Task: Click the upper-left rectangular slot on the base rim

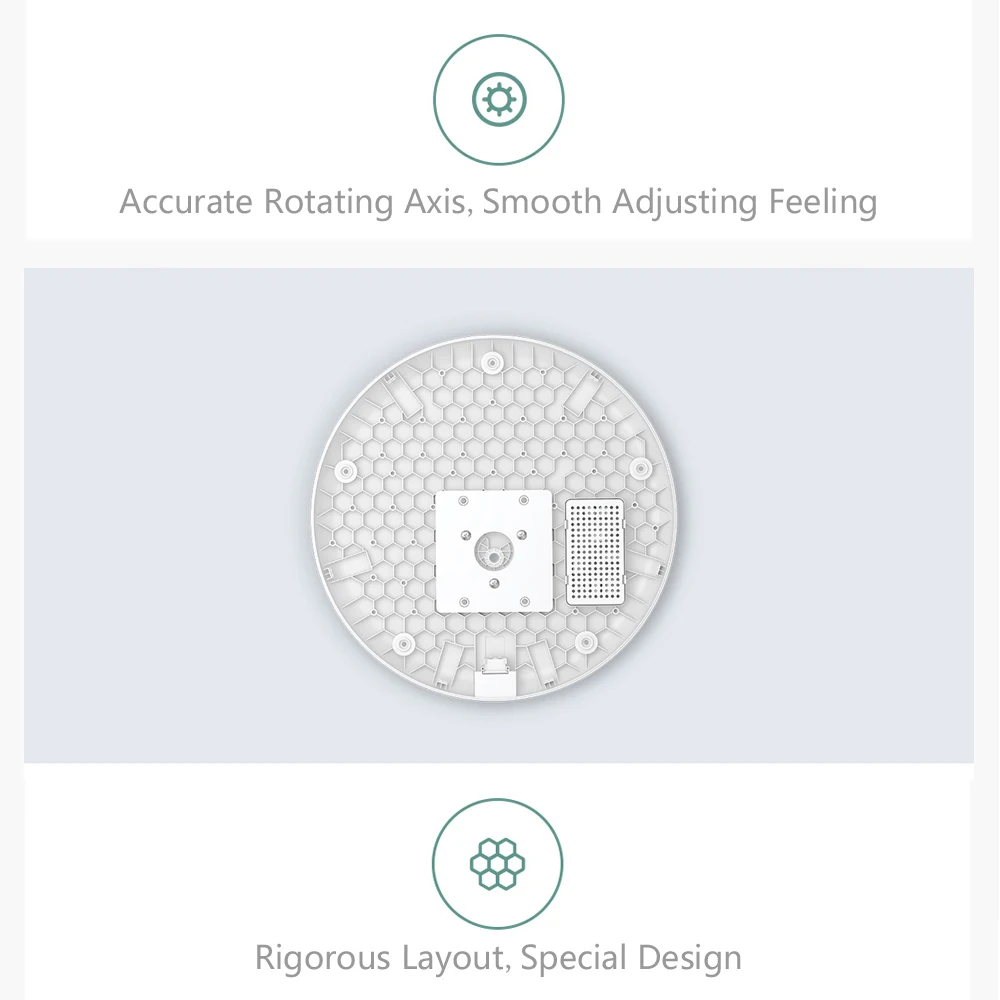Action: (402, 394)
